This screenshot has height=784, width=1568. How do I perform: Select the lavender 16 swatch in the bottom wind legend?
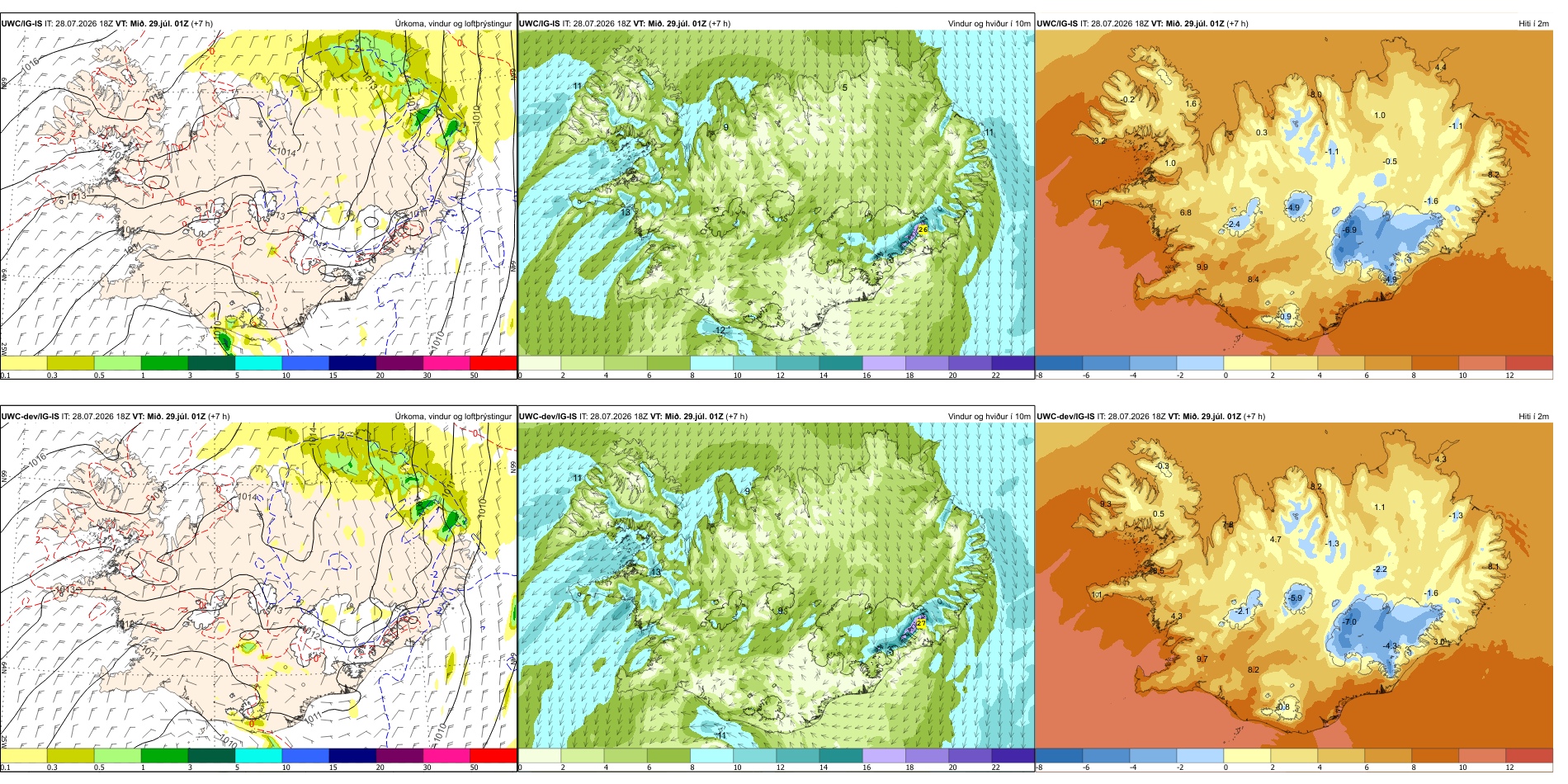click(x=884, y=755)
